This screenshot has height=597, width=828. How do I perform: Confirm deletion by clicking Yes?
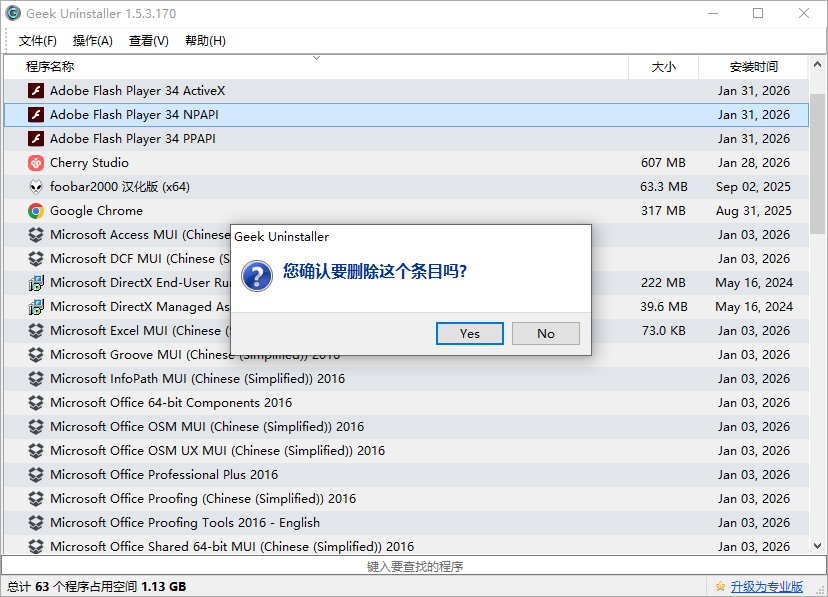pyautogui.click(x=469, y=333)
